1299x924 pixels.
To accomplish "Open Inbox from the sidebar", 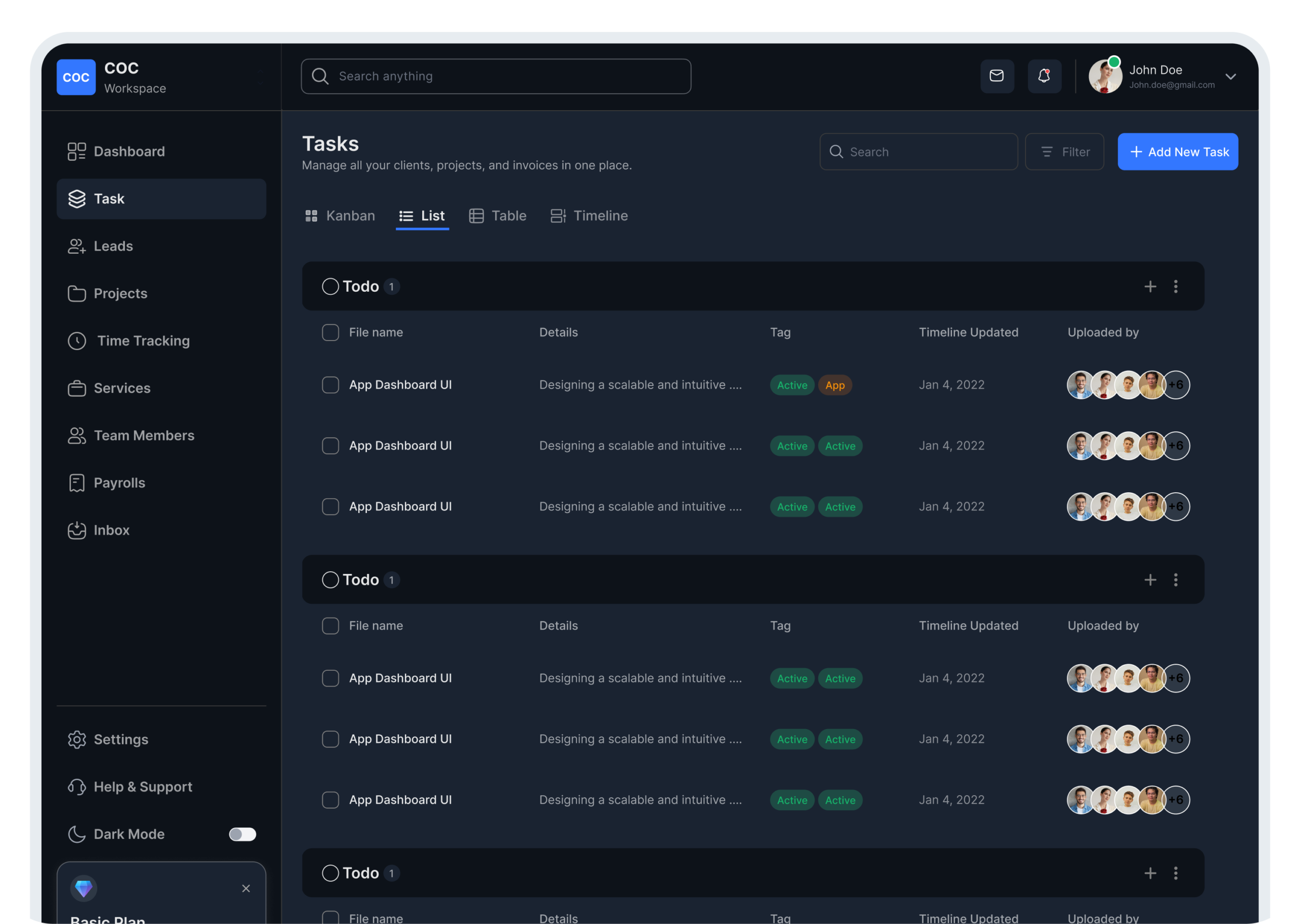I will click(111, 530).
